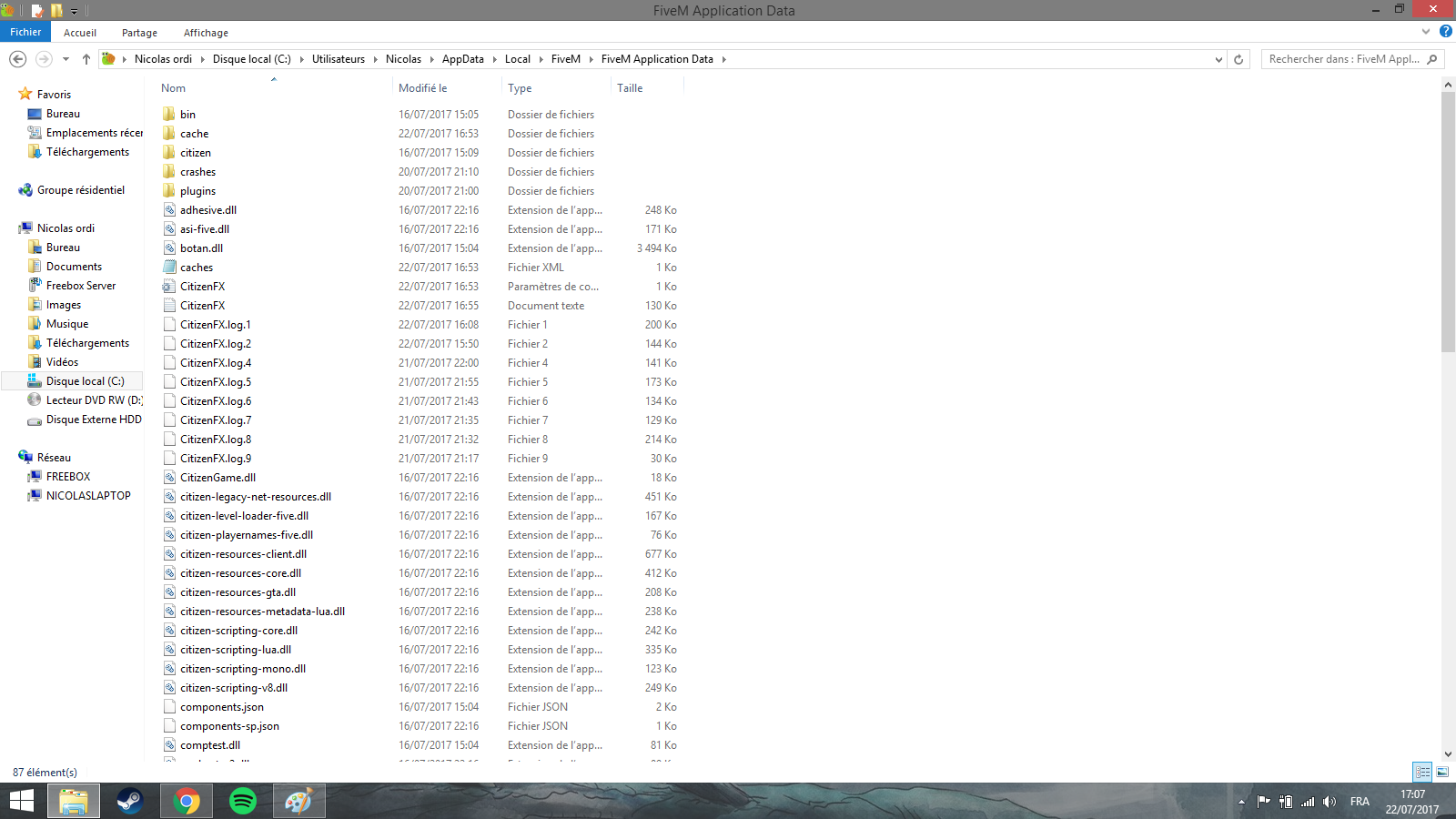Select the components.json file icon
The height and width of the screenshot is (819, 1456).
pyautogui.click(x=169, y=707)
